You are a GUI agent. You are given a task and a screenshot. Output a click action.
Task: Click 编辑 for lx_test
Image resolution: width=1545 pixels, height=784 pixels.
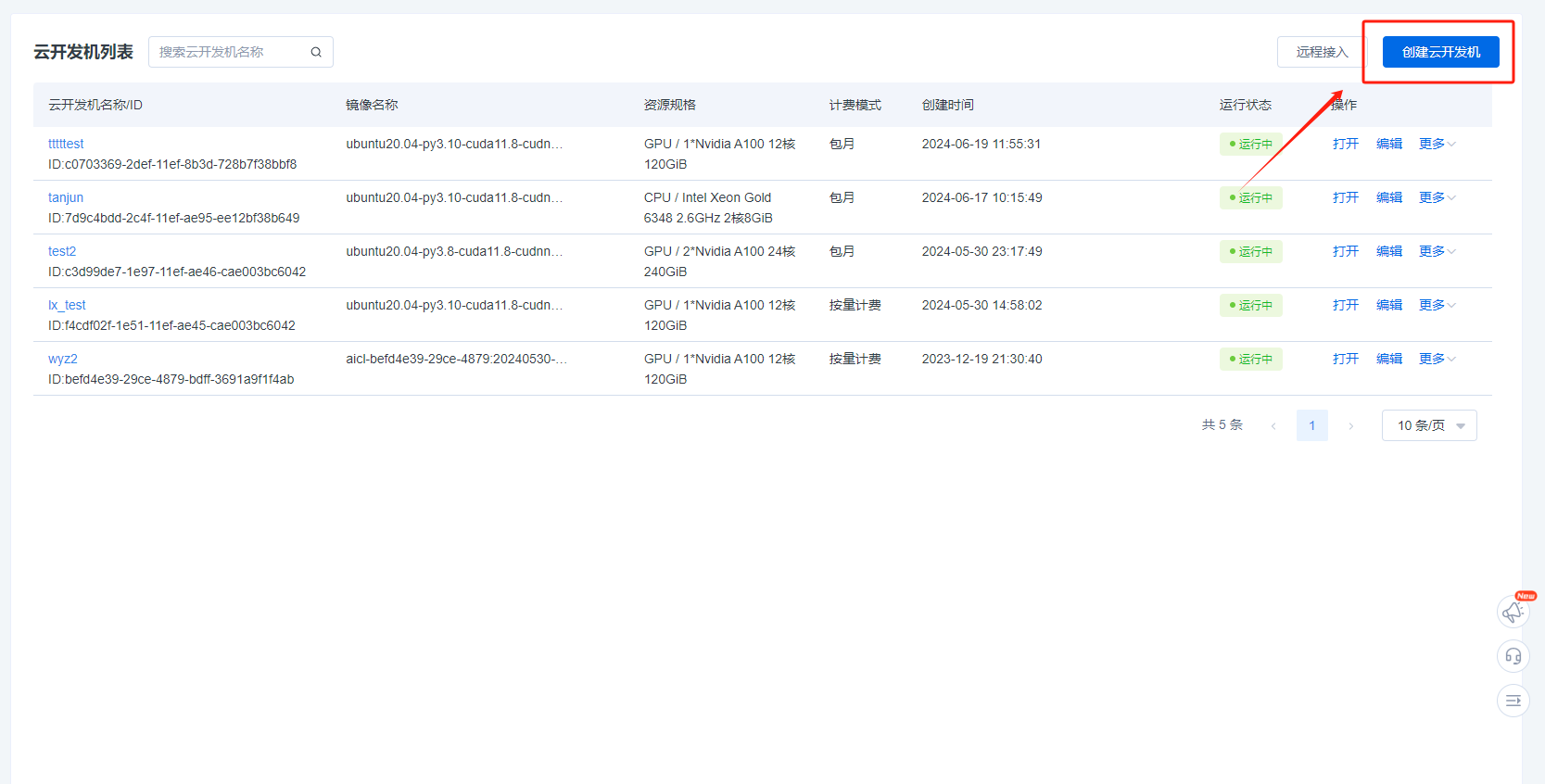(x=1389, y=305)
